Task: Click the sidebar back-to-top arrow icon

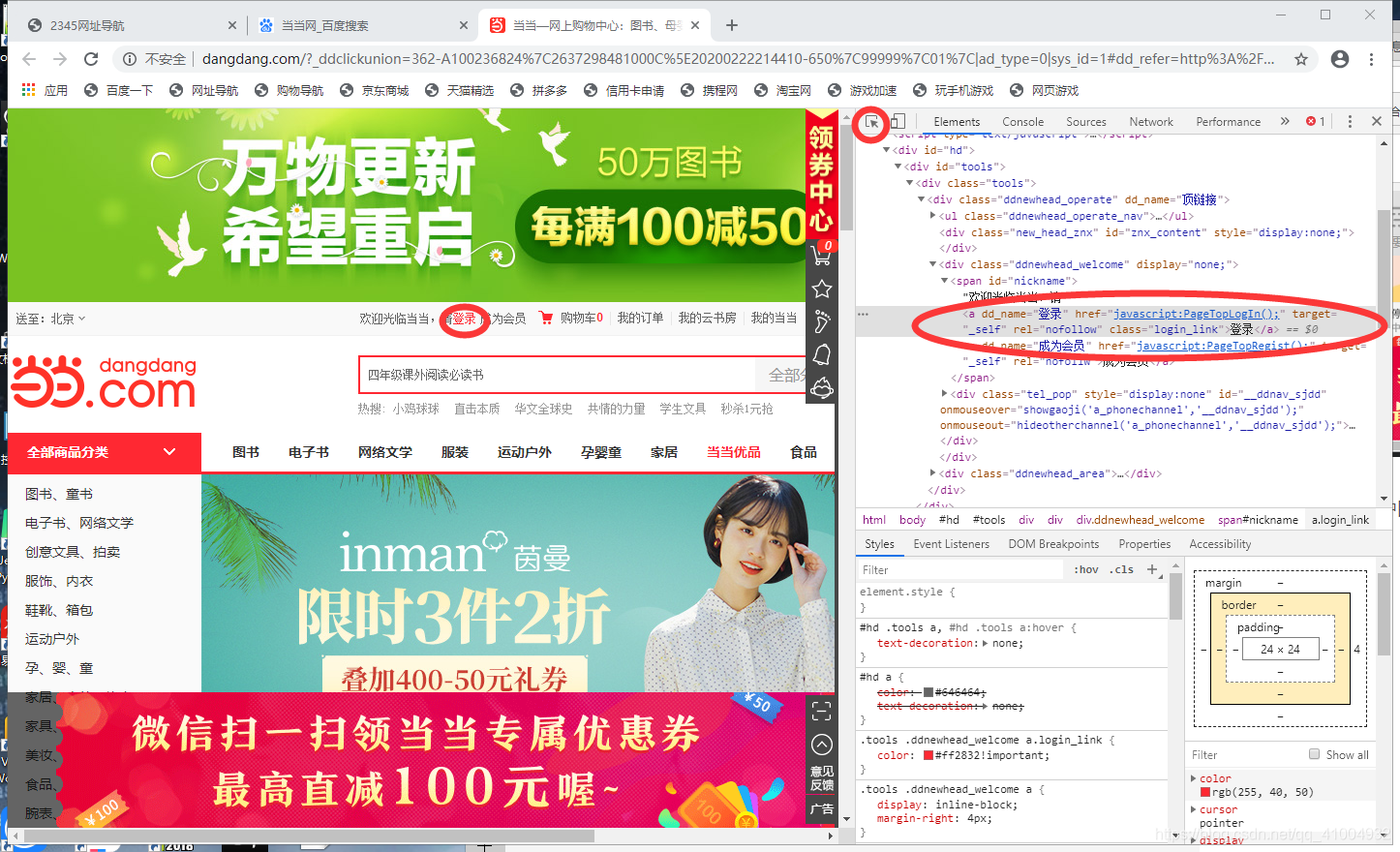Action: (x=822, y=745)
